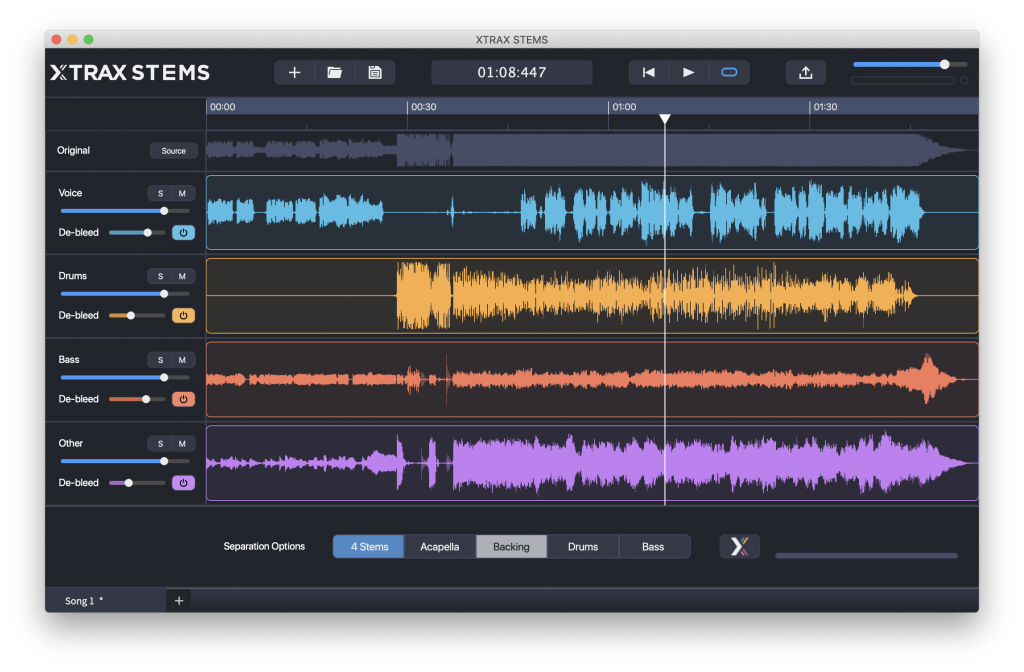
Task: Adjust the Drums volume slider handle
Action: tap(164, 294)
